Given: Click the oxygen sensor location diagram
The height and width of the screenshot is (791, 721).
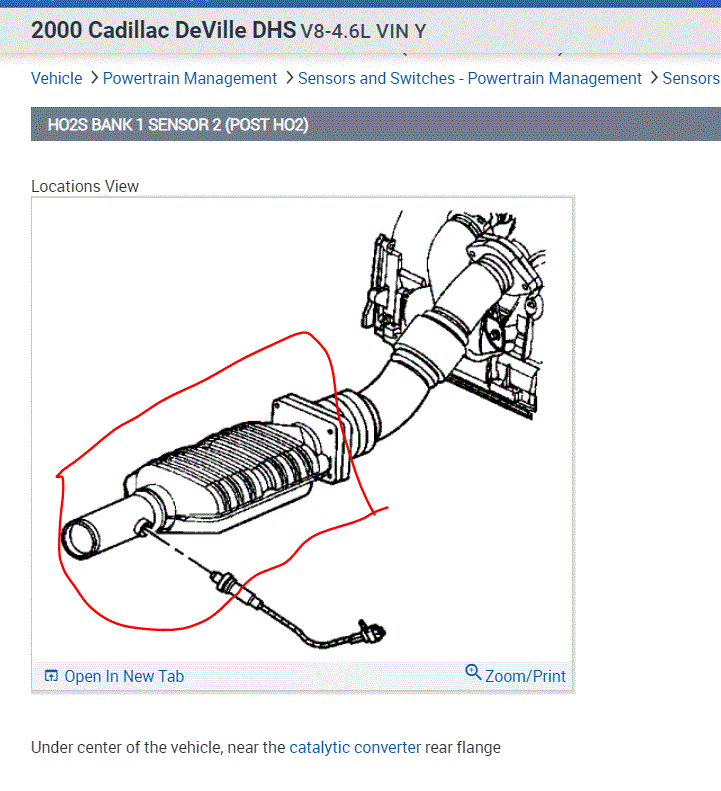Looking at the screenshot, I should coord(302,429).
